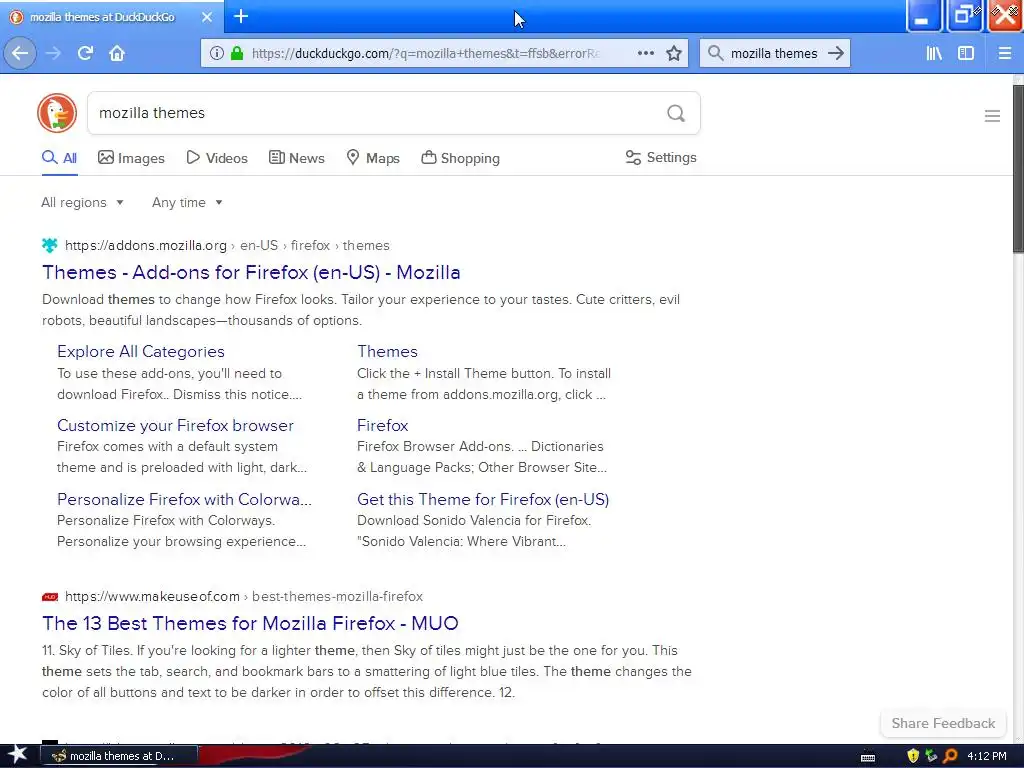Click the DuckDuckGo logo

pos(57,113)
